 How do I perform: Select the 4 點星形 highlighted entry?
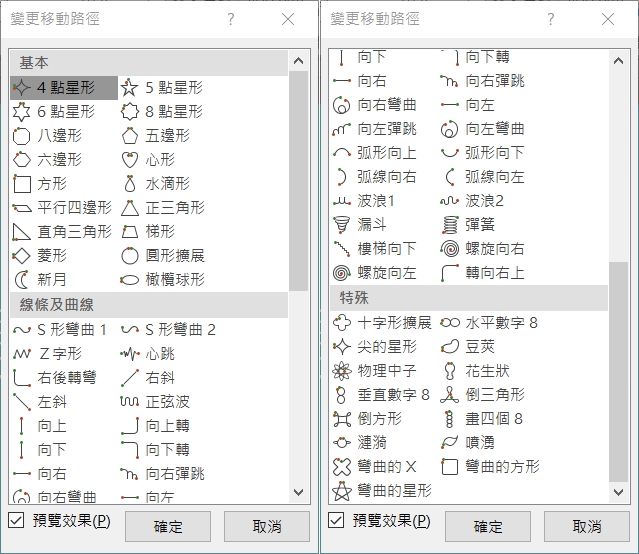pyautogui.click(x=64, y=88)
